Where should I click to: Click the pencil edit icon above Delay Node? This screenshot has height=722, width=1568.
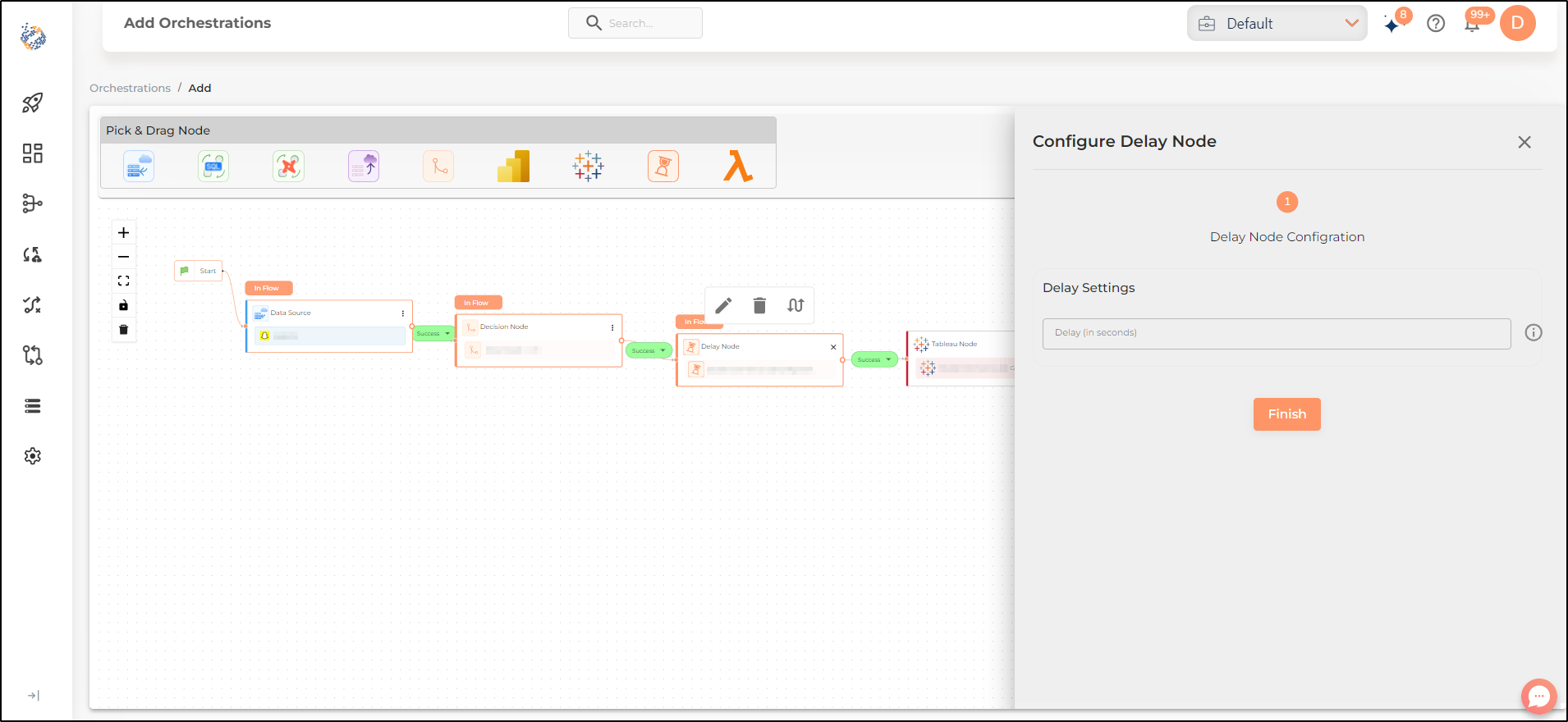tap(723, 306)
